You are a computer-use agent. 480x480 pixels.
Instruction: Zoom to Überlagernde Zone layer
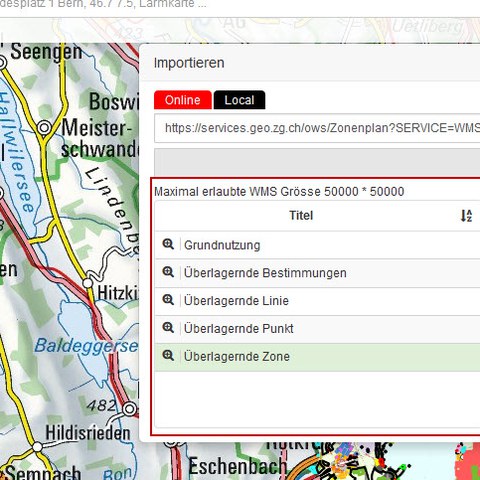coord(168,356)
